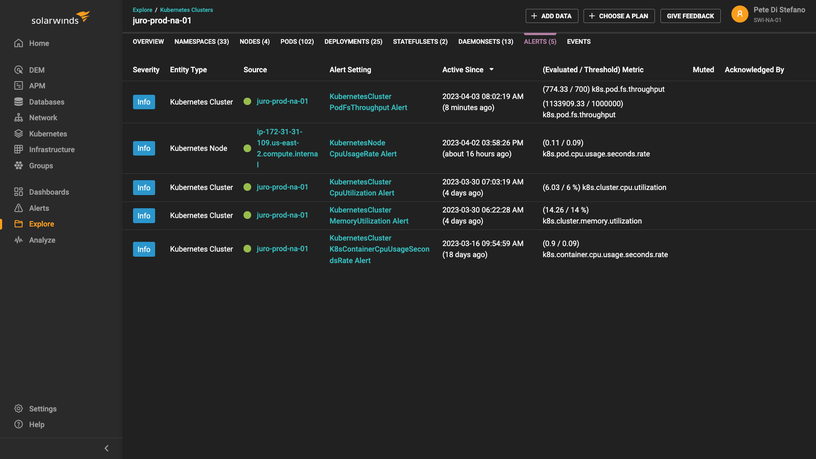Click the Severity column header

click(x=146, y=70)
